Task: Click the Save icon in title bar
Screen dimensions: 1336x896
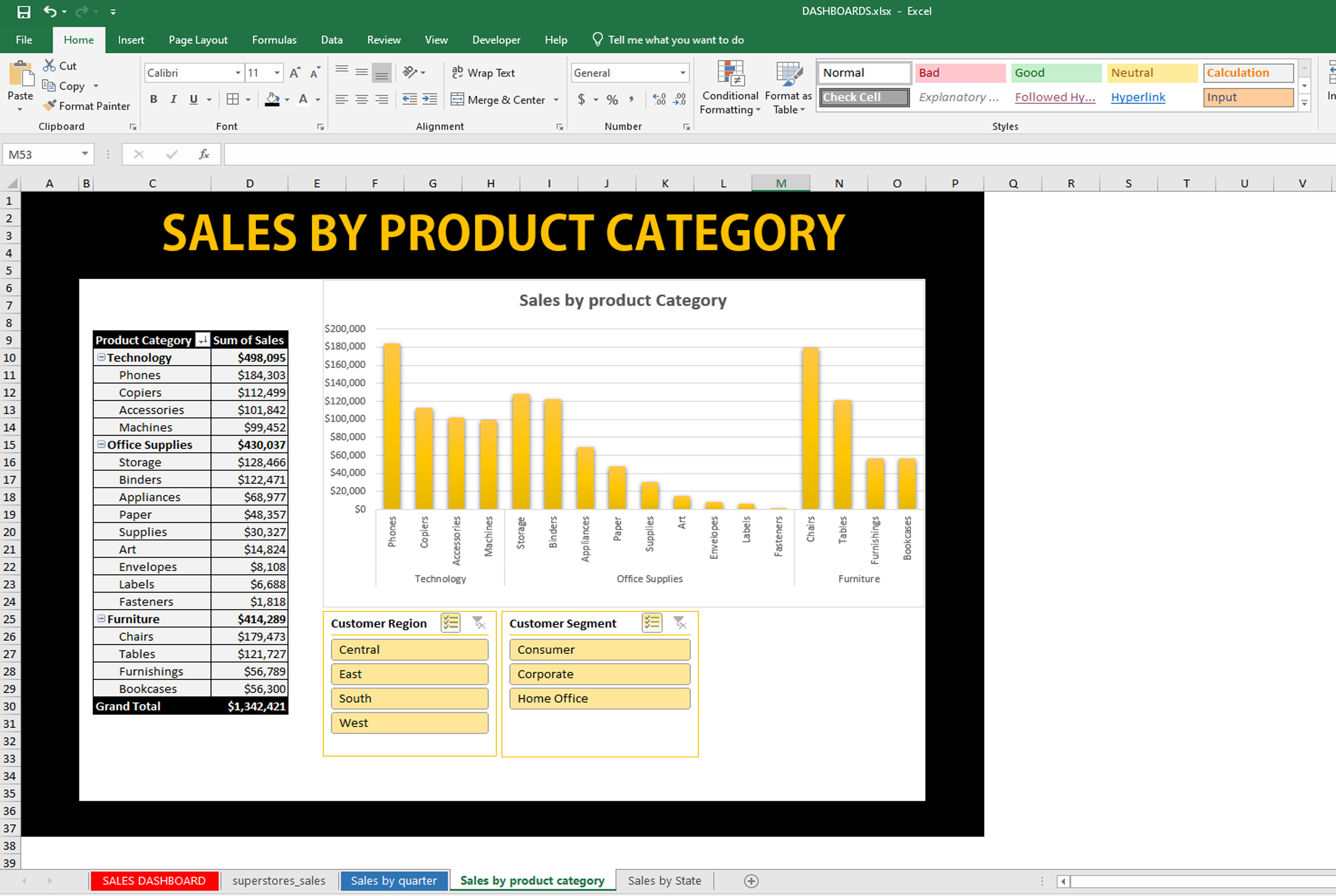Action: [x=24, y=11]
